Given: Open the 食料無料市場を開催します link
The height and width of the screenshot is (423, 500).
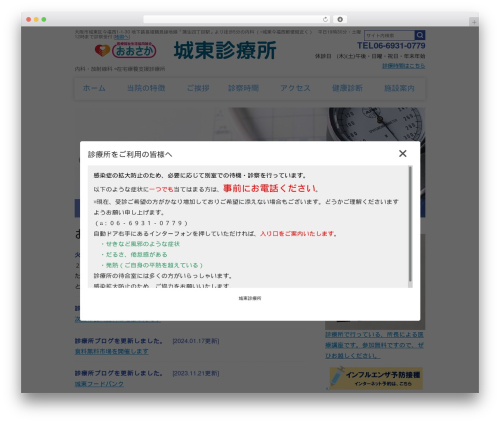Looking at the screenshot, I should [x=112, y=352].
